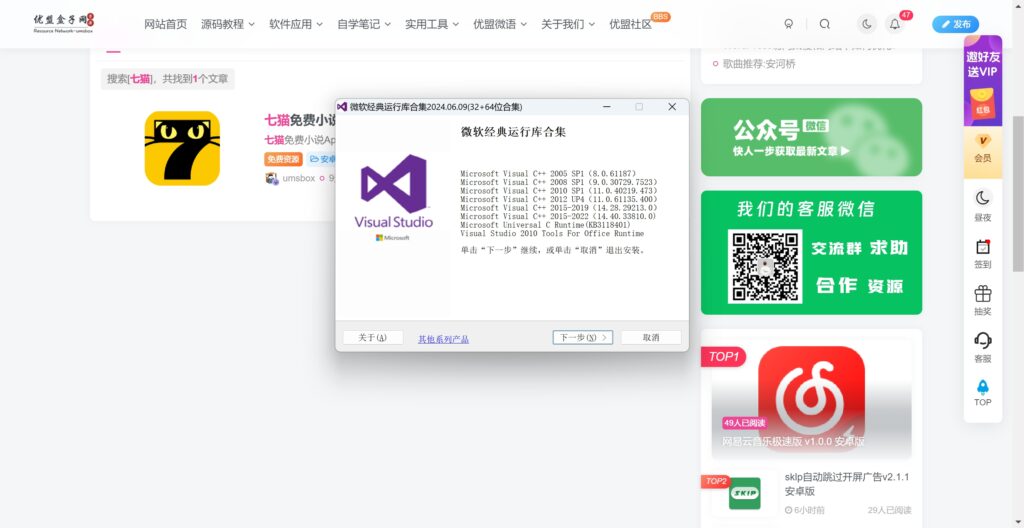Click the medal icon in header

pos(789,24)
